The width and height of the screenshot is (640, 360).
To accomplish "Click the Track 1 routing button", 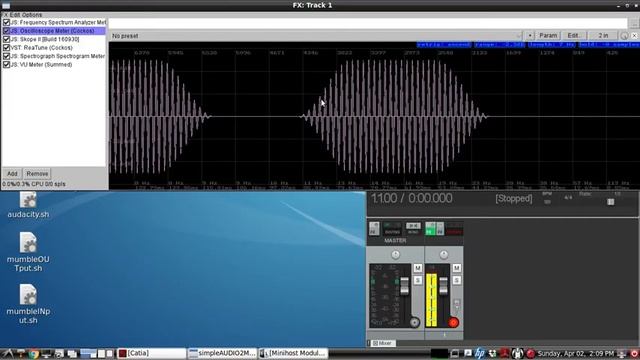I will tap(454, 229).
